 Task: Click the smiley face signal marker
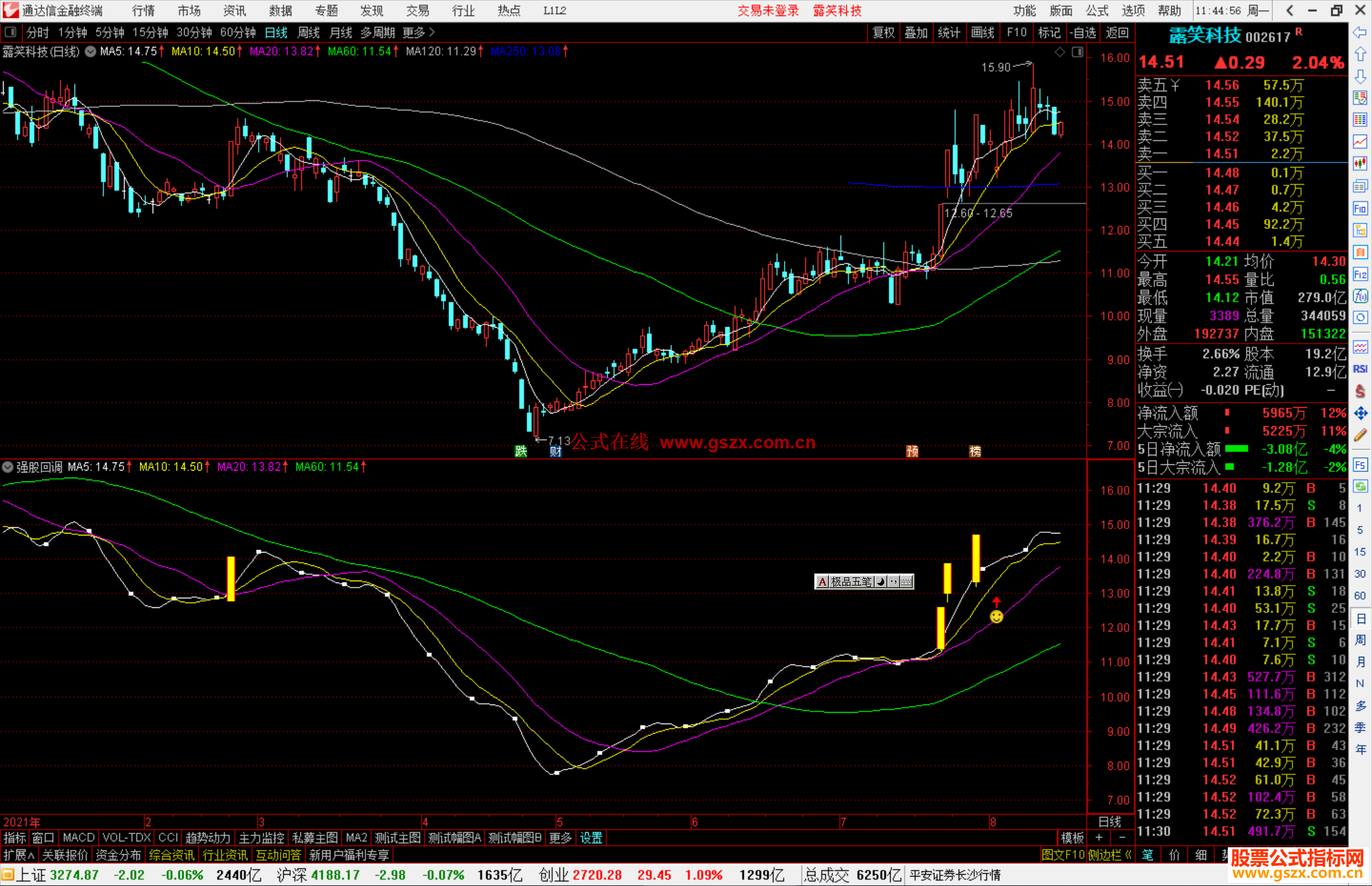[x=997, y=617]
